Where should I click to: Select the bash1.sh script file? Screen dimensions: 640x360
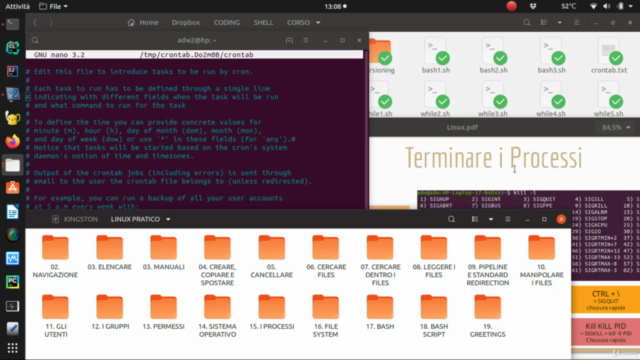pyautogui.click(x=436, y=56)
